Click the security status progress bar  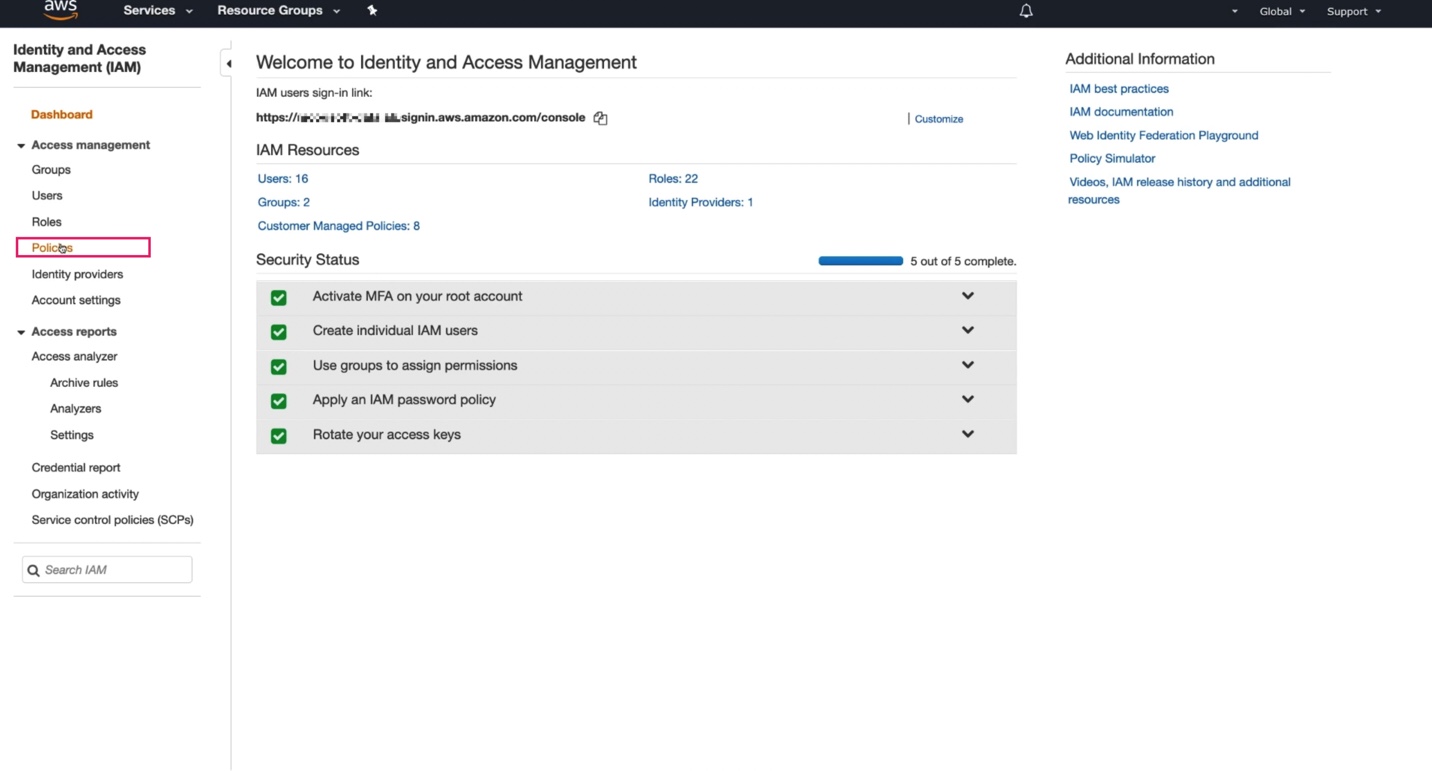860,261
